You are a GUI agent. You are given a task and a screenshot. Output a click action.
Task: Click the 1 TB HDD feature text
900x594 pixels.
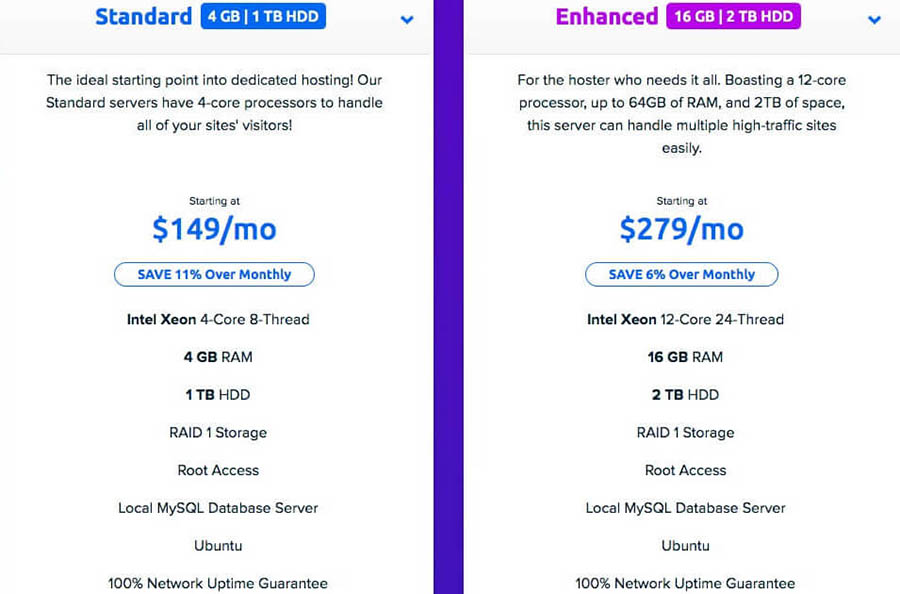[218, 395]
